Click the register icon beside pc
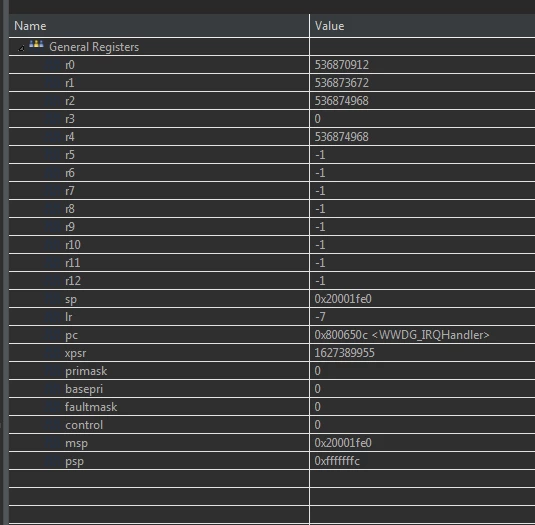This screenshot has width=535, height=525. pyautogui.click(x=53, y=335)
